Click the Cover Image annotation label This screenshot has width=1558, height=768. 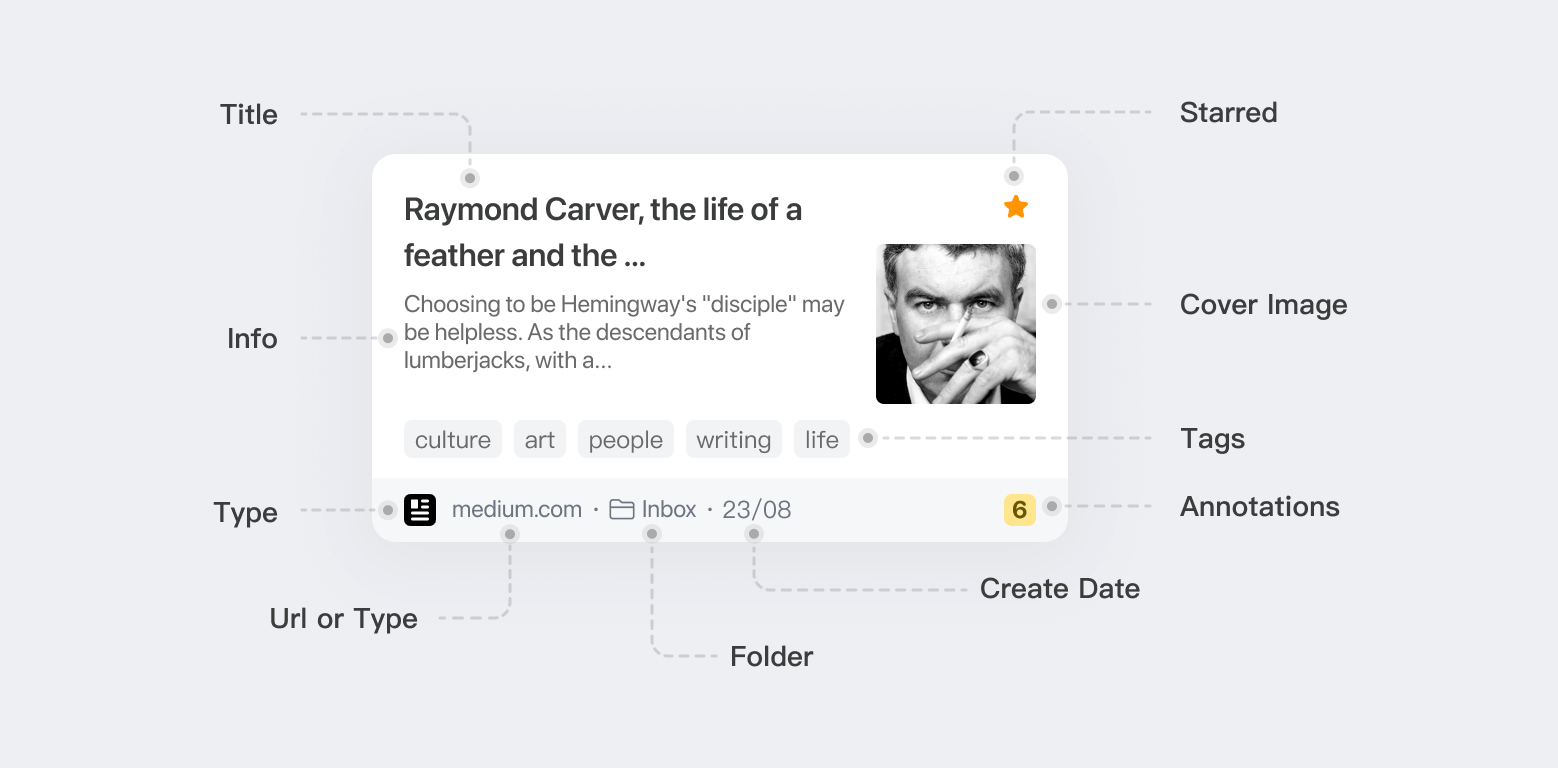tap(1264, 305)
